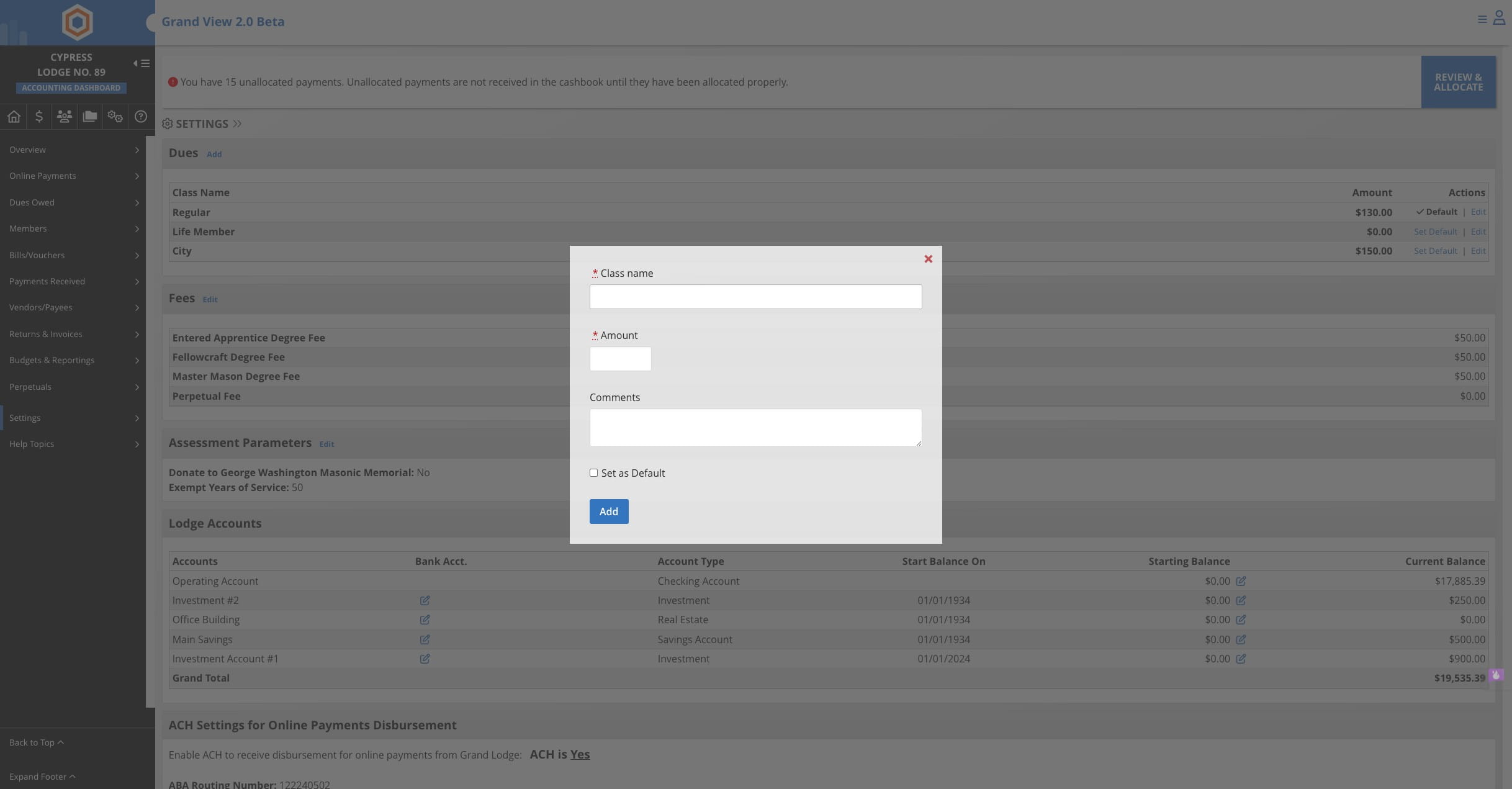Expand the Returns & Invoices sidebar menu
1512x789 pixels.
pyautogui.click(x=73, y=334)
